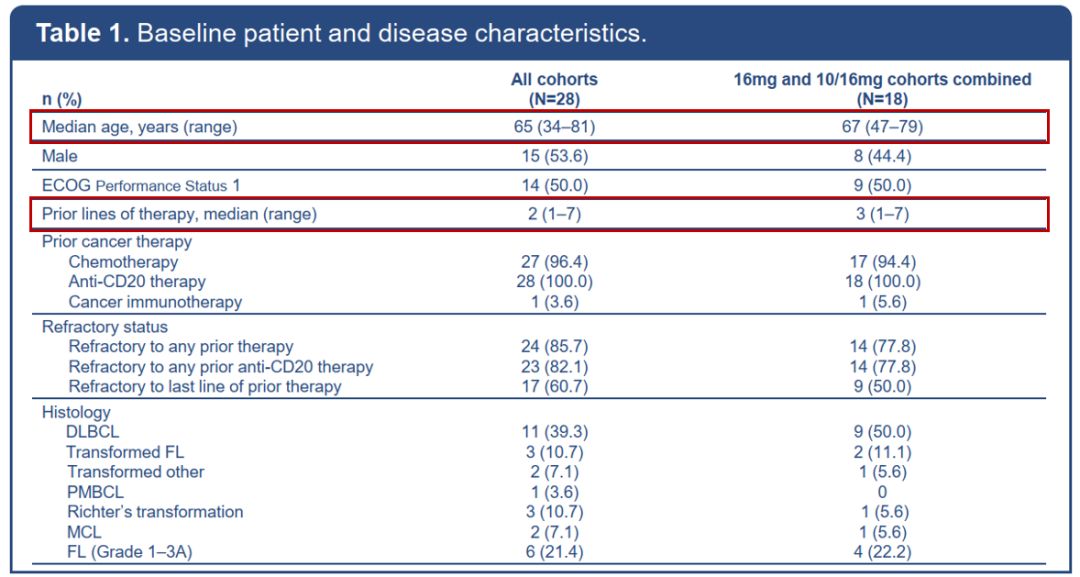The image size is (1080, 577).
Task: Click the "ECOG Performance Status 1" row label
Action: coord(141,185)
